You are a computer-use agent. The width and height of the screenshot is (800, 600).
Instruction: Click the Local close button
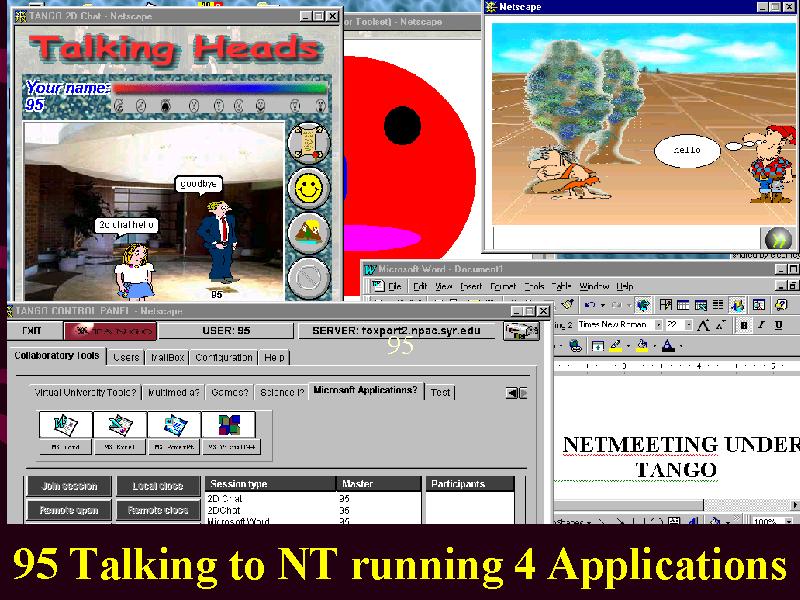pyautogui.click(x=158, y=486)
